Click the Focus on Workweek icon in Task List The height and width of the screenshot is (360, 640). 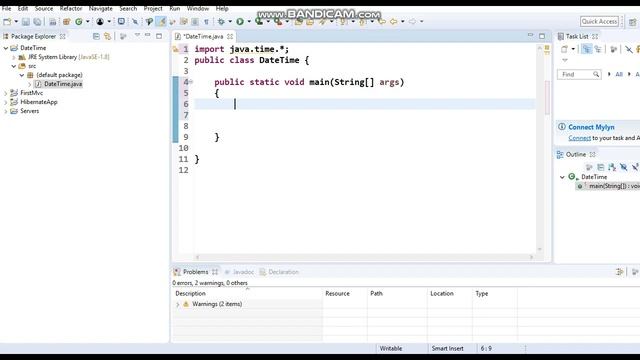(613, 49)
